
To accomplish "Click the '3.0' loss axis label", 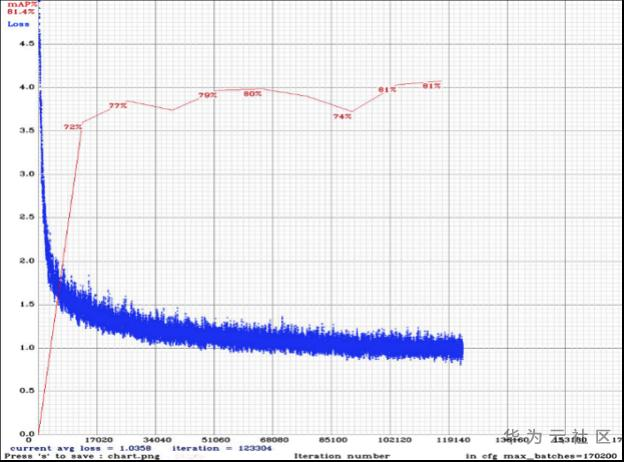I will click(x=27, y=174).
